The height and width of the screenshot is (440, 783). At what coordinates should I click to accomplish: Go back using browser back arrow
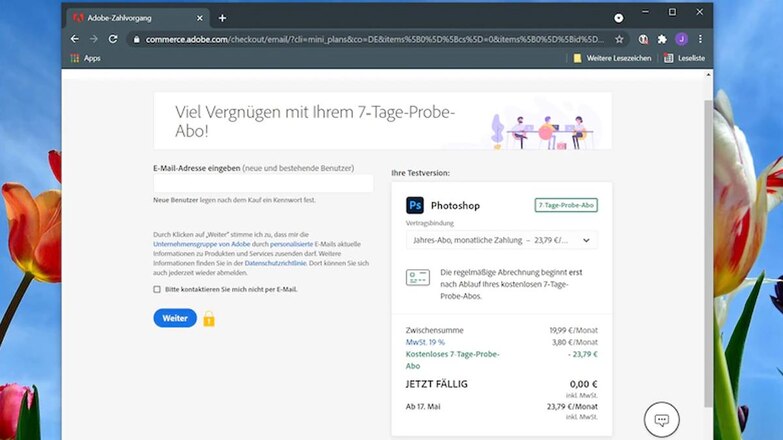click(x=75, y=39)
